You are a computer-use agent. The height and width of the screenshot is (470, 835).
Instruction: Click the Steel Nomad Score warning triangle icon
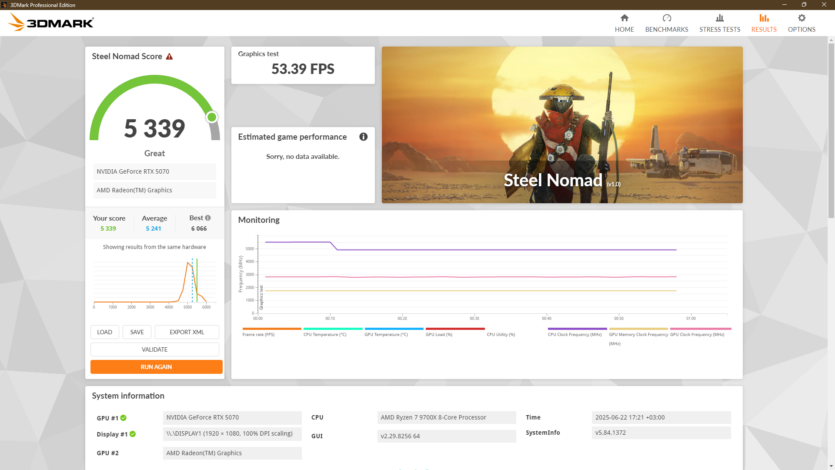169,56
